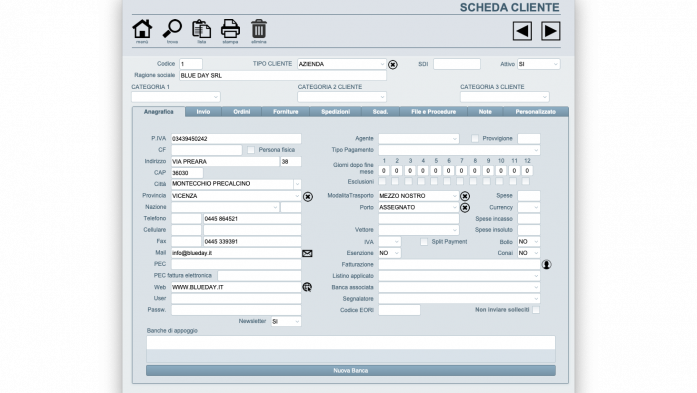Open the TIPO CLIENTE dropdown
Image resolution: width=697 pixels, height=393 pixels.
341,64
